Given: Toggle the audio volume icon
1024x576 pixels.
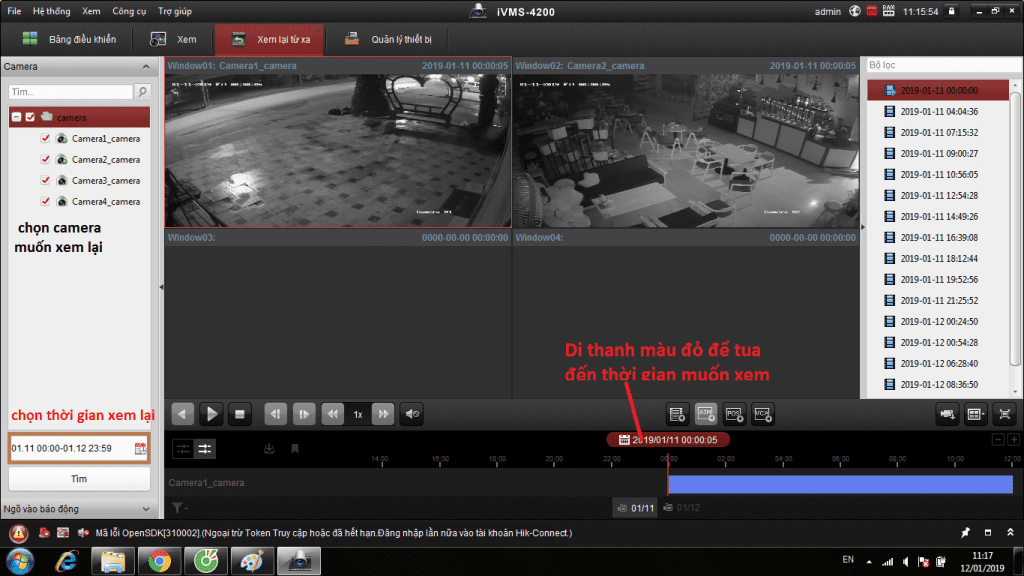Looking at the screenshot, I should [x=411, y=413].
